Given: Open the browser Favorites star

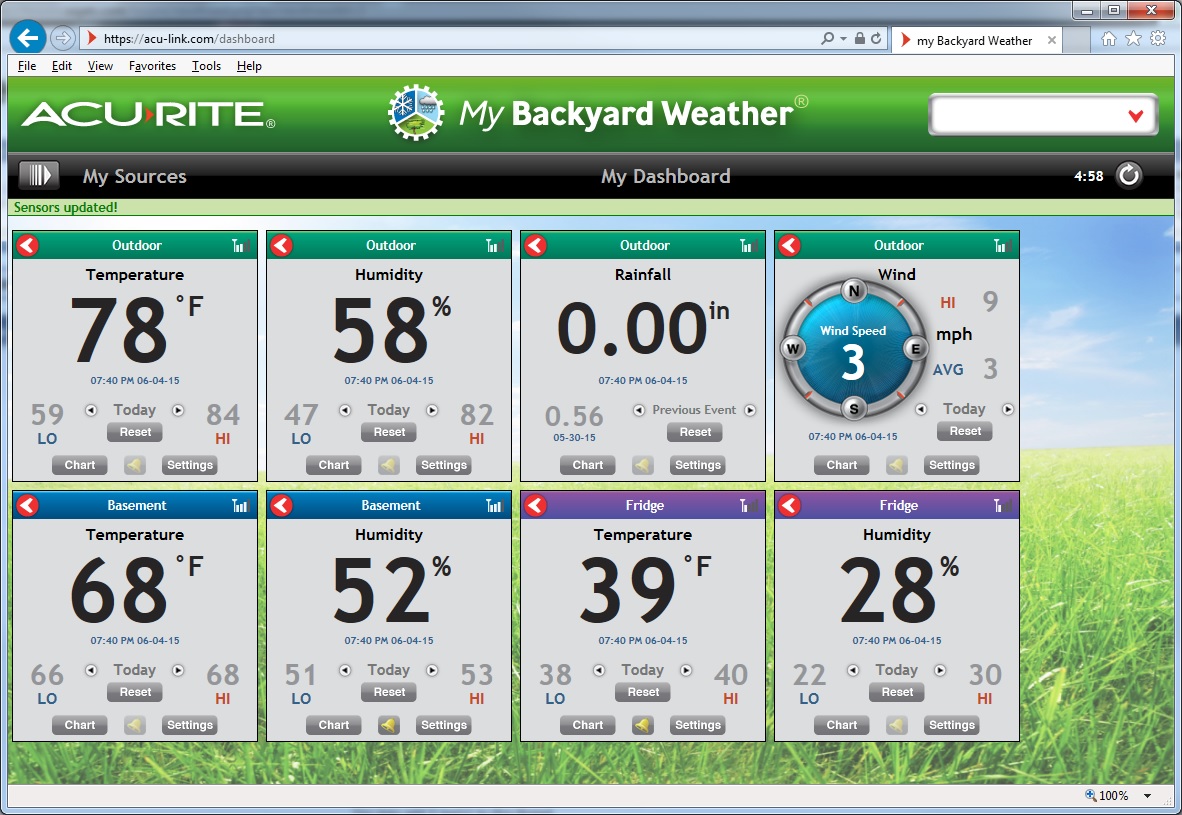Looking at the screenshot, I should tap(1133, 38).
